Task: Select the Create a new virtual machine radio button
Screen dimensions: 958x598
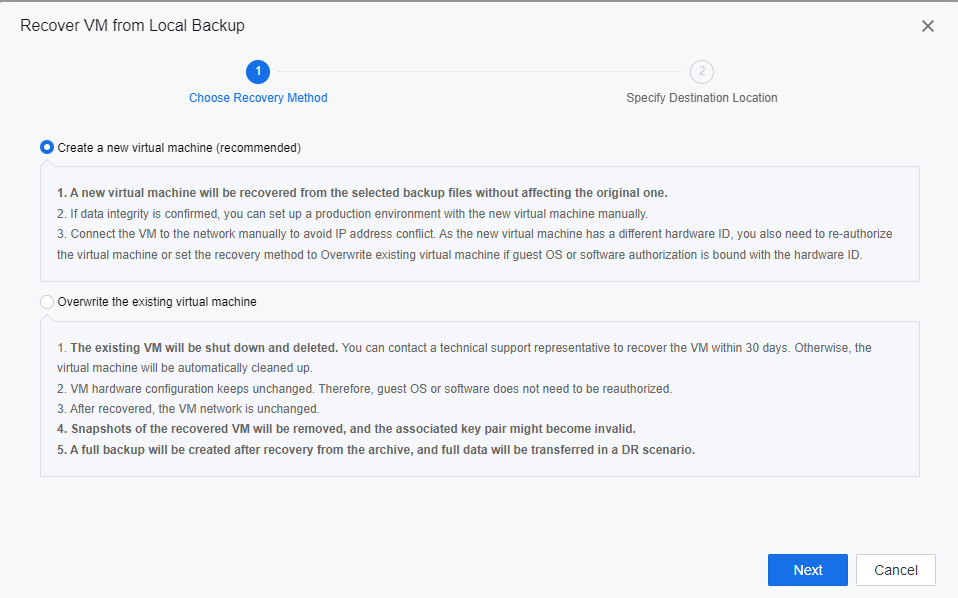Action: [x=47, y=147]
